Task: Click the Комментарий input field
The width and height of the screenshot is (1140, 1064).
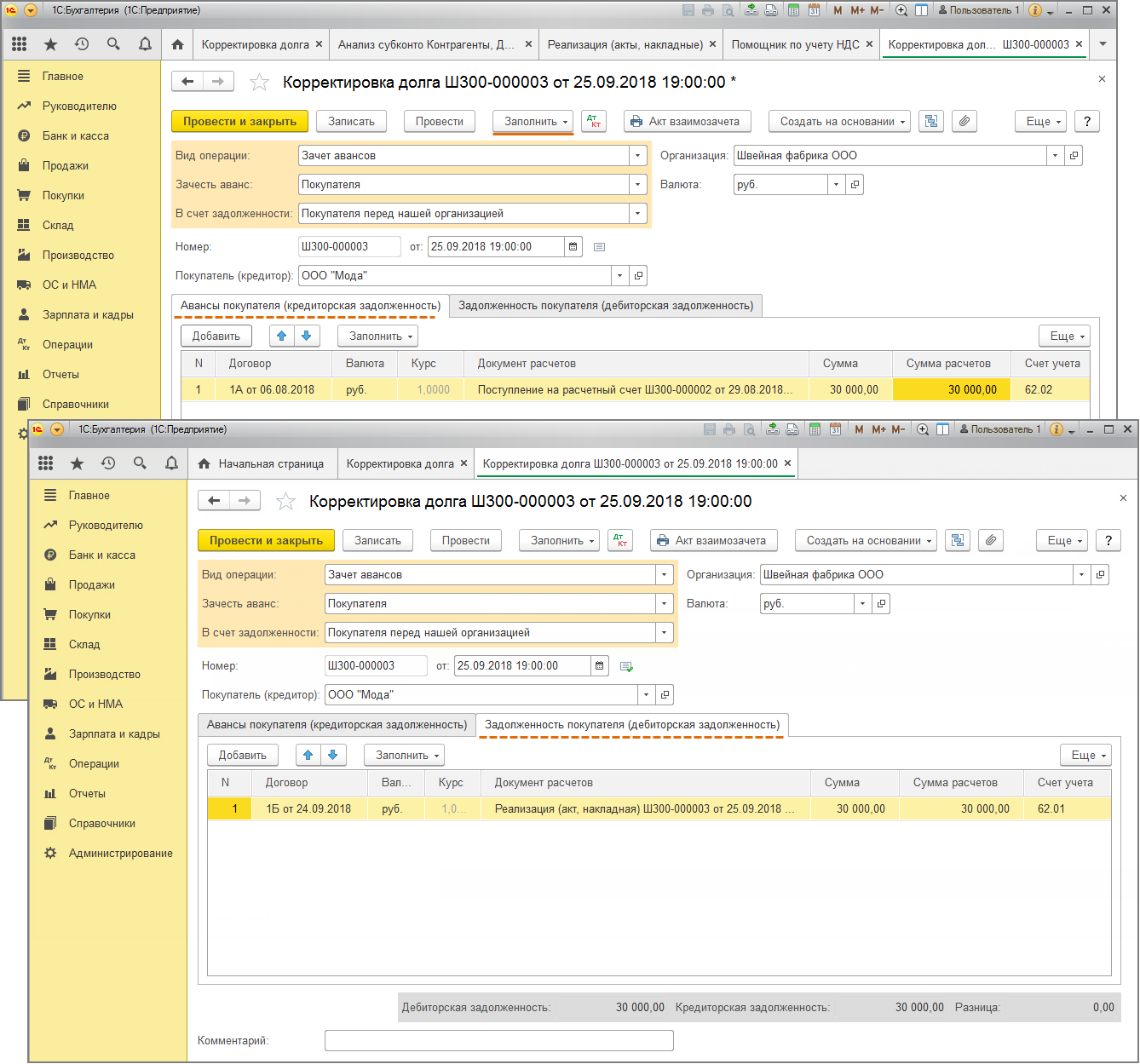Action: click(498, 1041)
